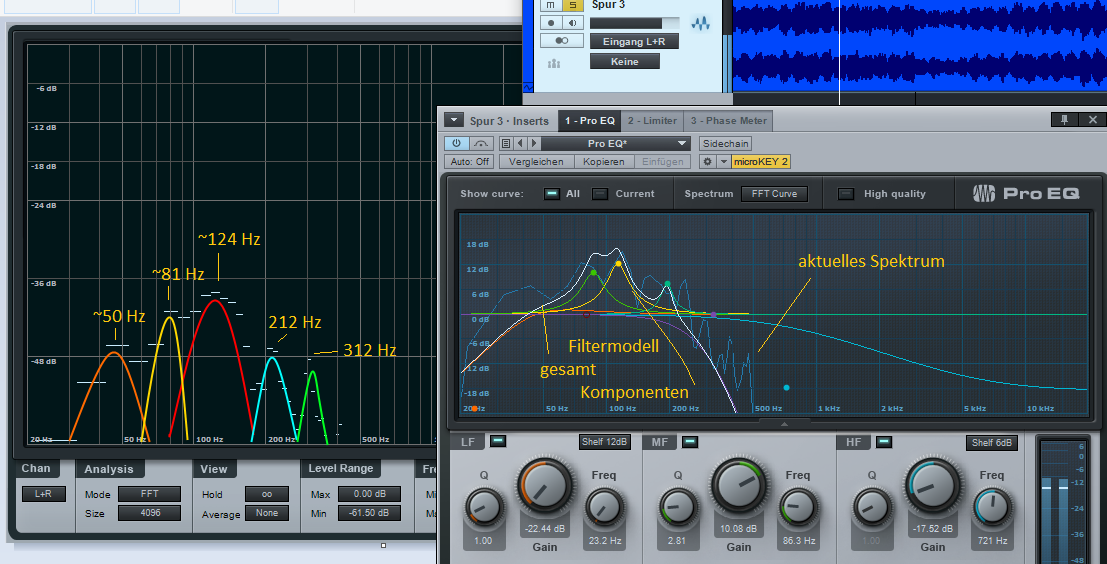Screen dimensions: 1107x564
Task: Open the Spur 3 audio waveform editor icon
Action: pyautogui.click(x=700, y=23)
